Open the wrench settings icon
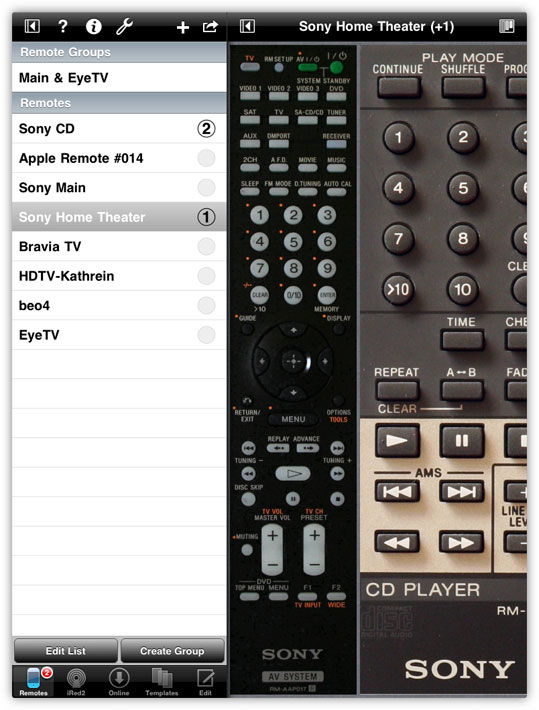The height and width of the screenshot is (710, 539). 124,27
